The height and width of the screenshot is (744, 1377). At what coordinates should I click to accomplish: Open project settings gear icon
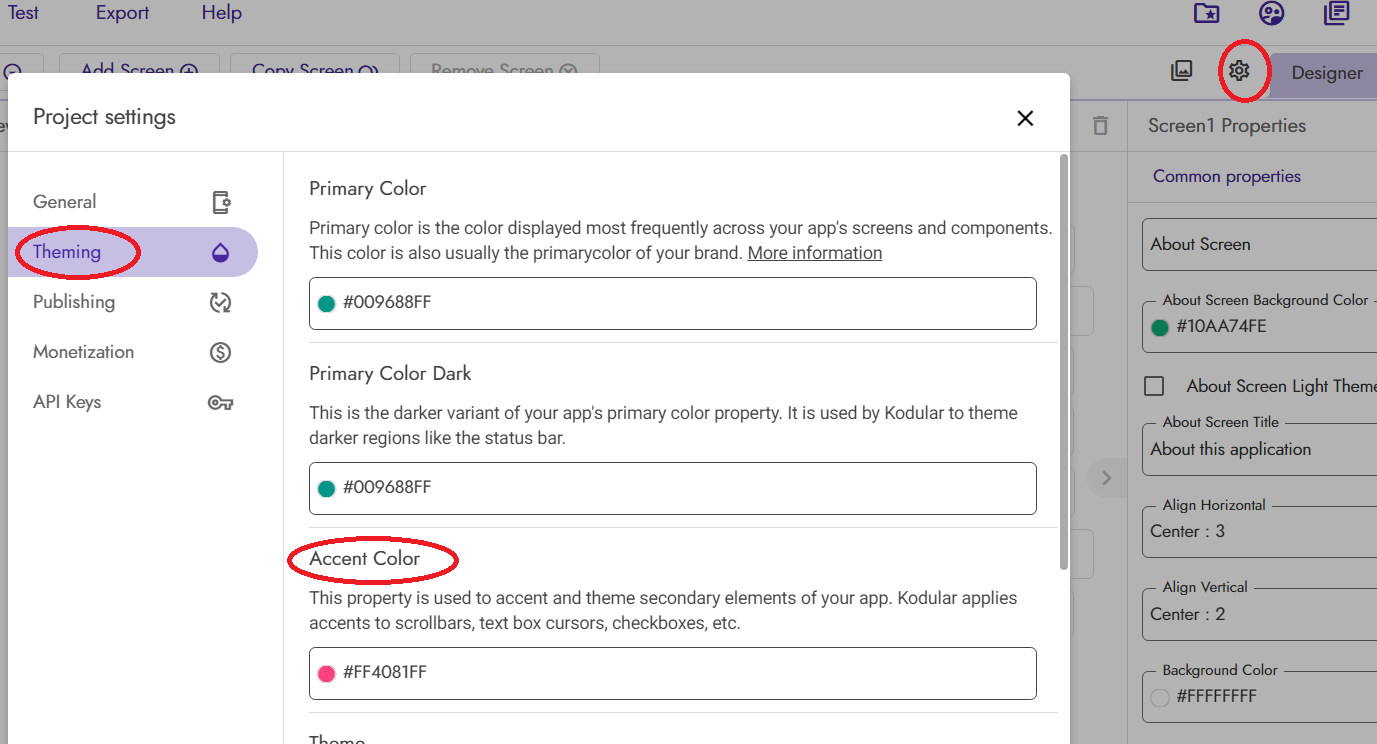point(1240,71)
